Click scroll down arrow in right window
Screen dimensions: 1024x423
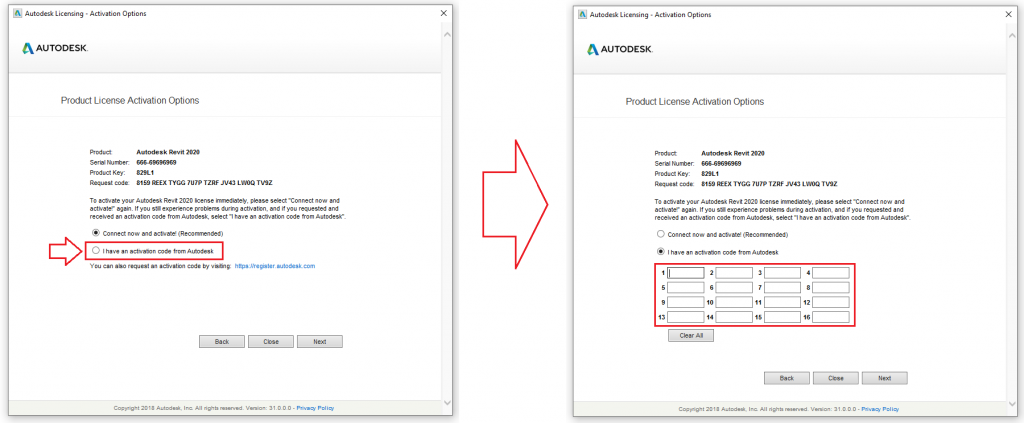coord(1012,404)
